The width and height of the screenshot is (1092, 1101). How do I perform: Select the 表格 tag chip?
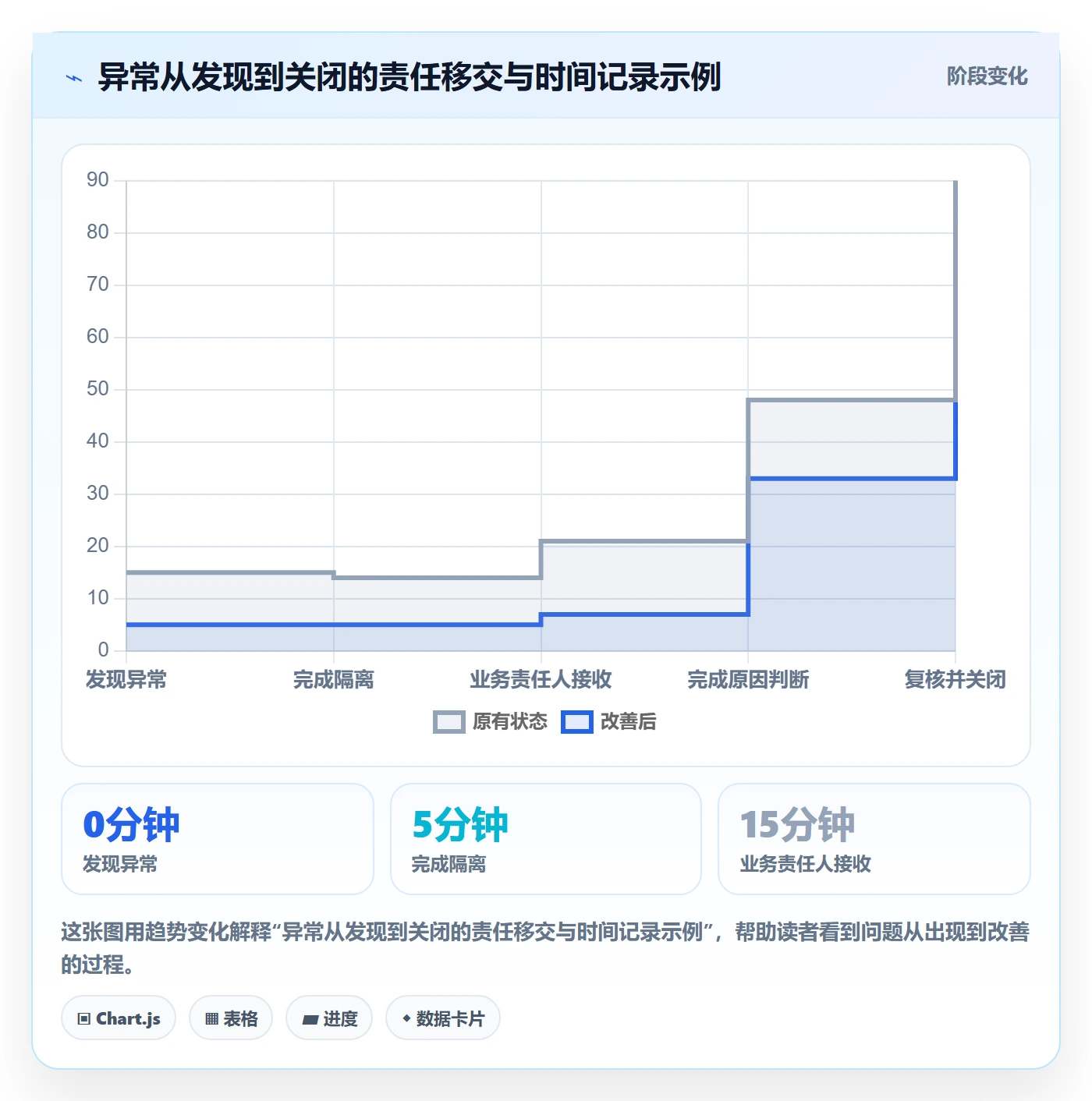[x=231, y=1018]
